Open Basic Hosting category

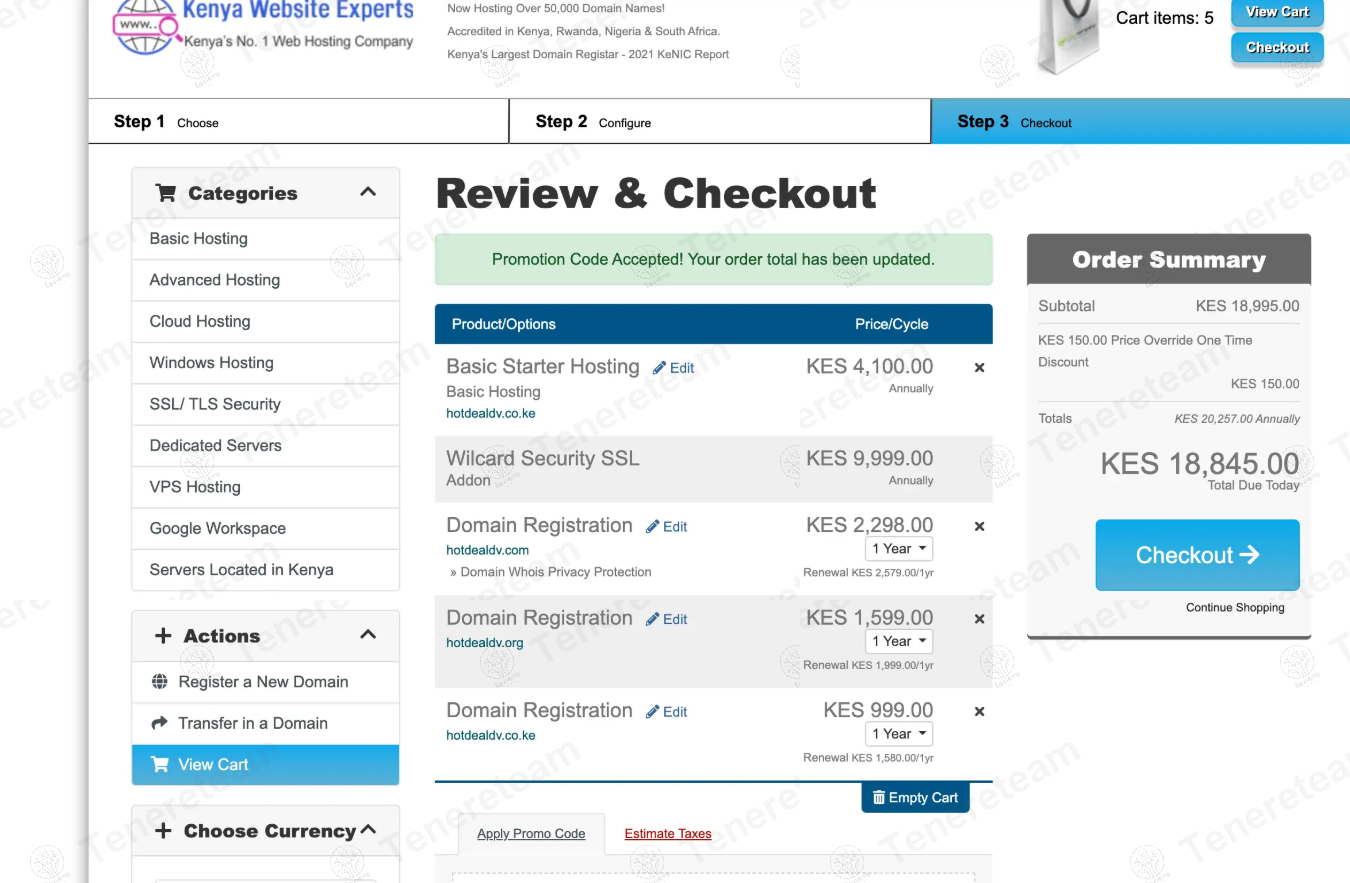265,239
